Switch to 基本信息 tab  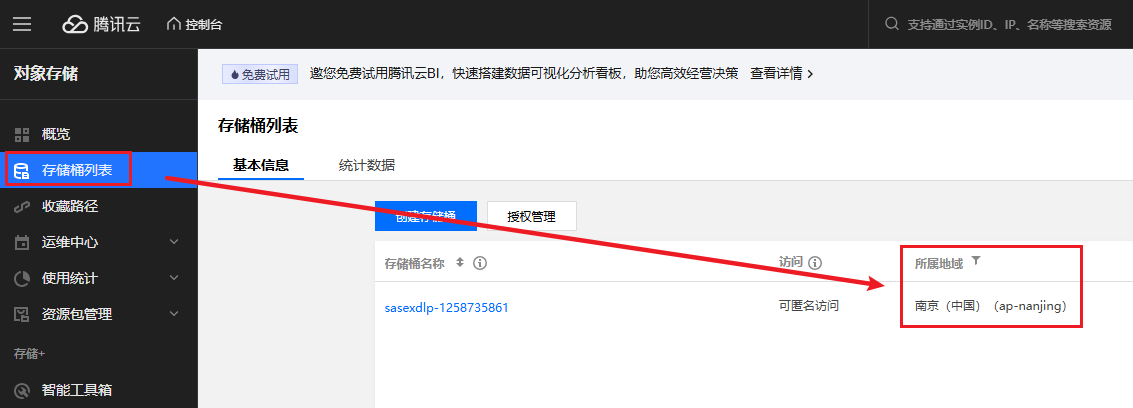[x=261, y=165]
